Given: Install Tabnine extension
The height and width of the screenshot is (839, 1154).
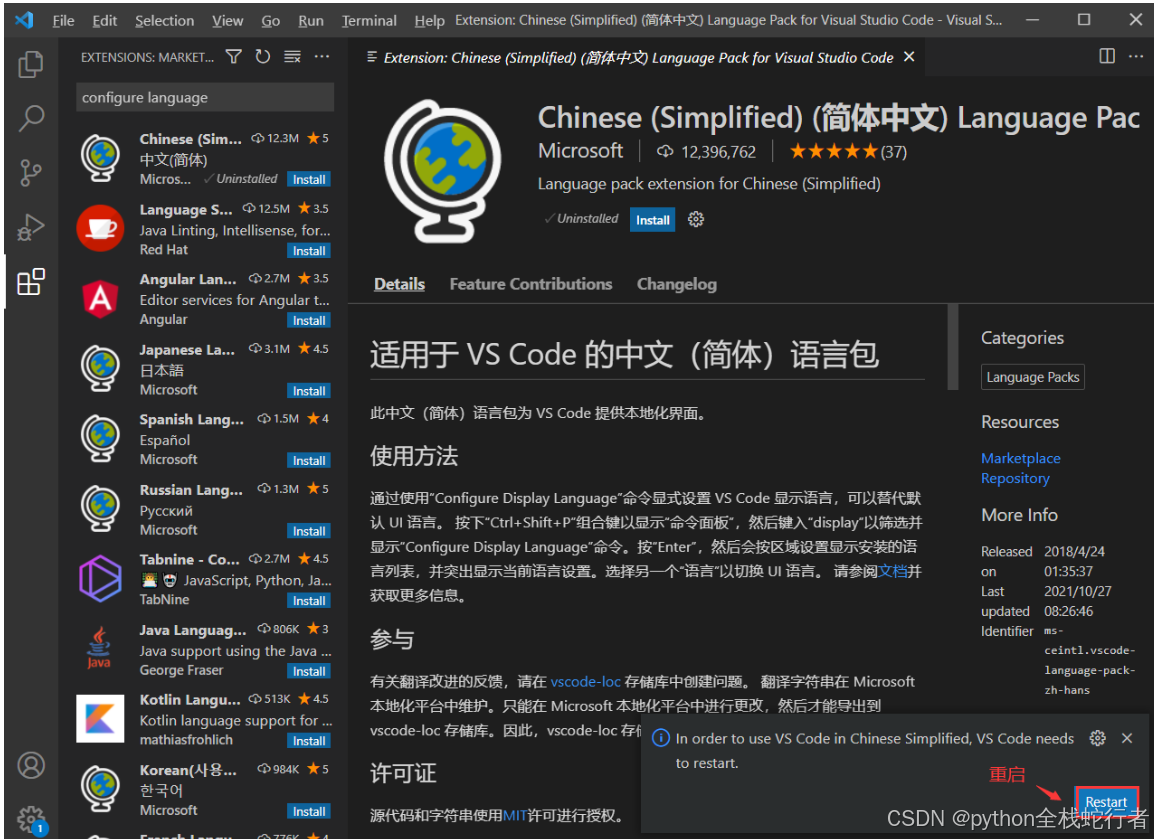Looking at the screenshot, I should [x=308, y=601].
